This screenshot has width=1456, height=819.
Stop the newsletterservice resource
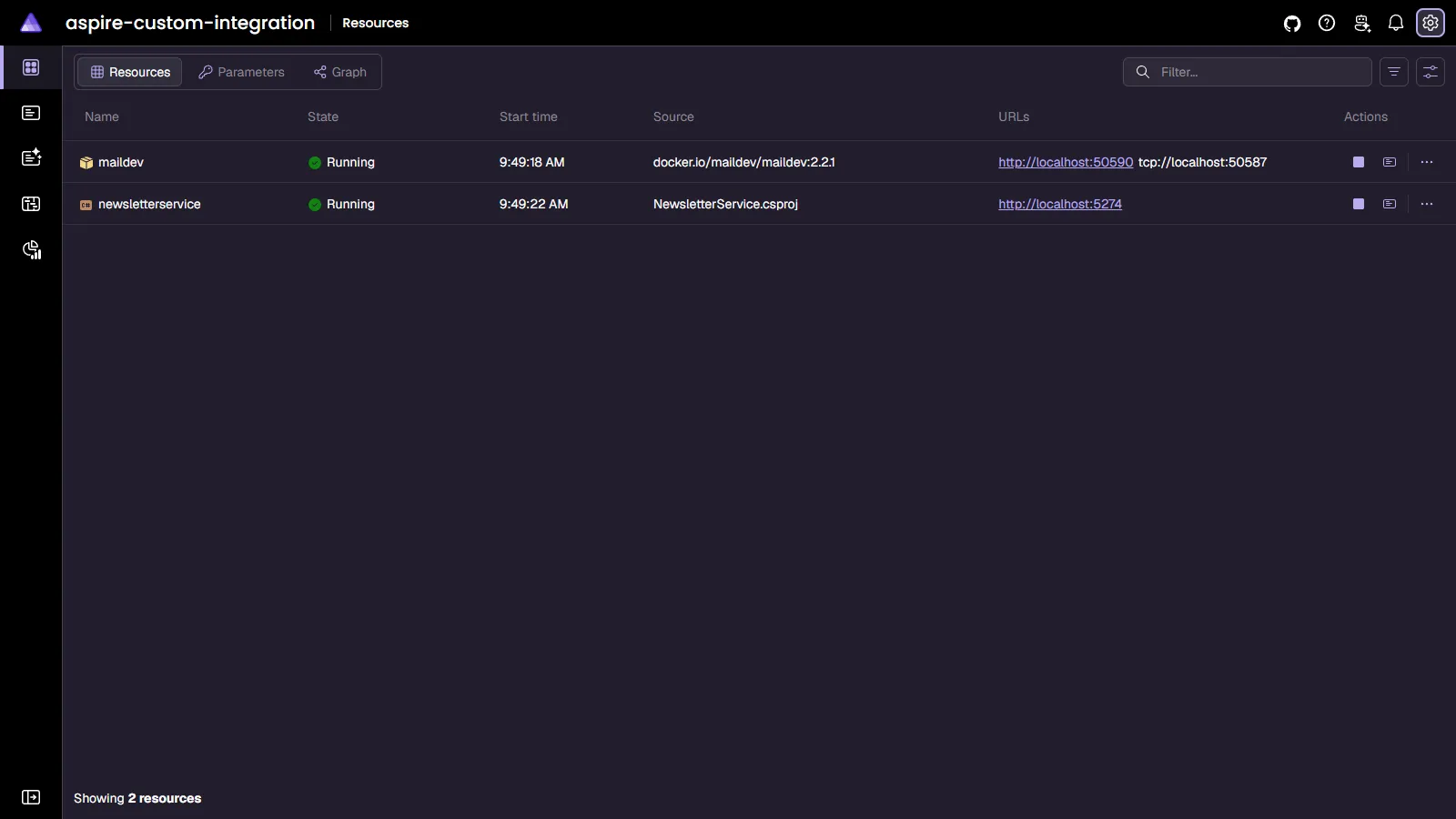point(1359,204)
